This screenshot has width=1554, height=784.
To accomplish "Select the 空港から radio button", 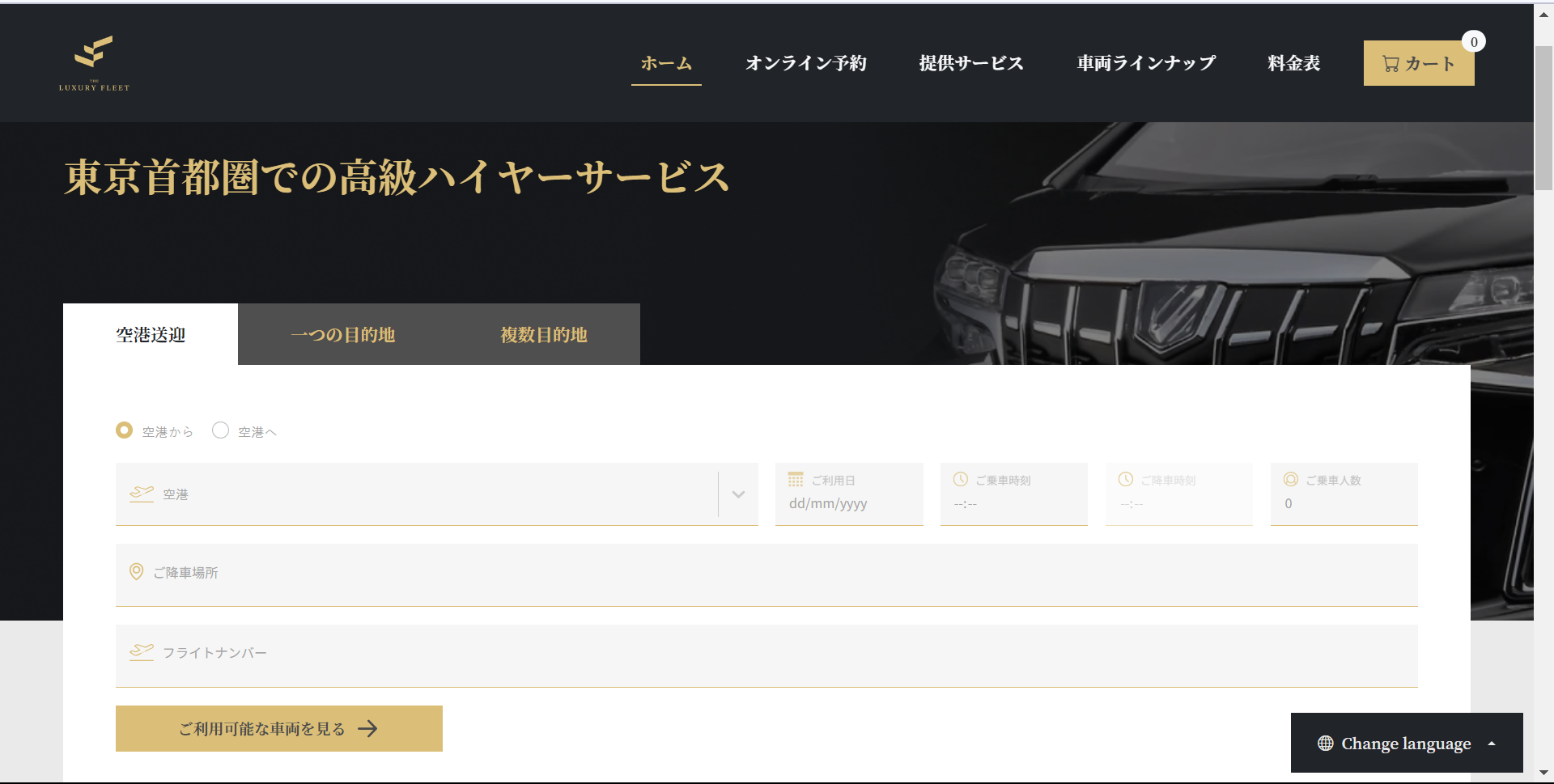I will (125, 430).
